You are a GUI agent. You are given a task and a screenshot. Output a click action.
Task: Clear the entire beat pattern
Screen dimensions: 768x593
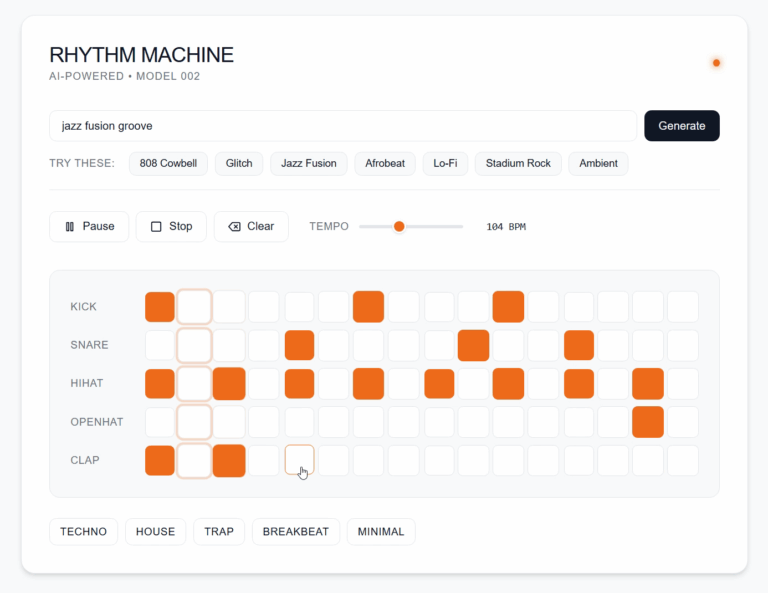[x=251, y=226]
